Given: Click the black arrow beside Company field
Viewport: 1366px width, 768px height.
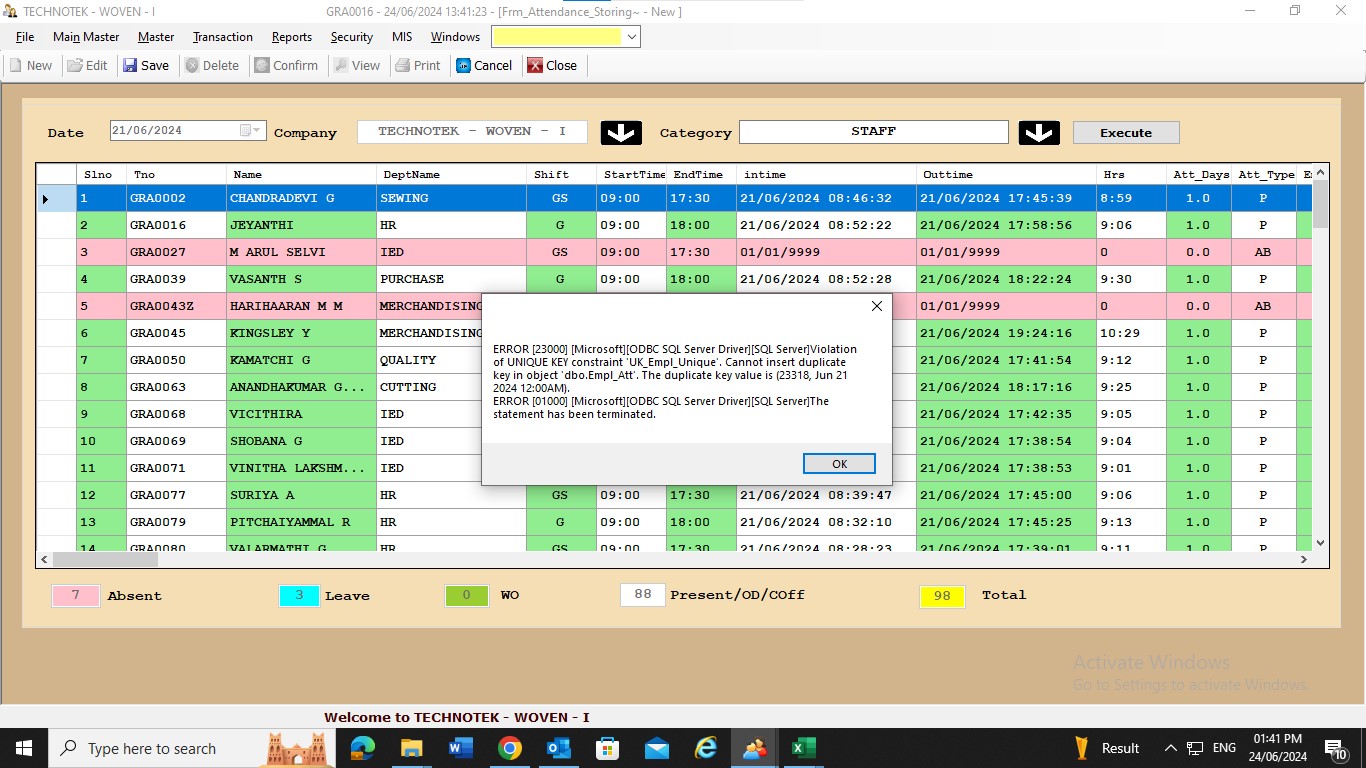Looking at the screenshot, I should point(621,133).
